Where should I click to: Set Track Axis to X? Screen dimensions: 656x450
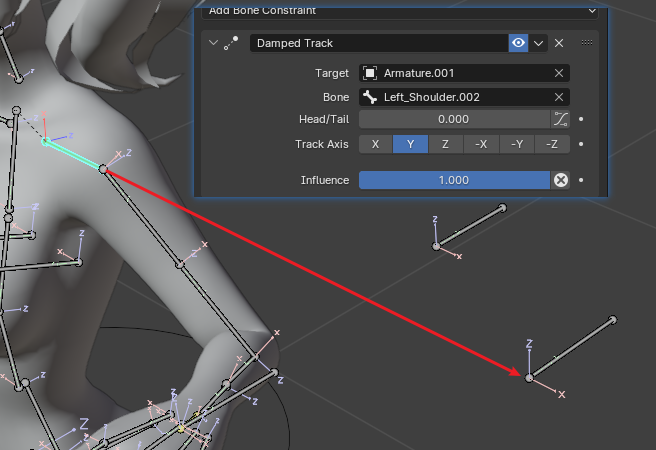(375, 144)
